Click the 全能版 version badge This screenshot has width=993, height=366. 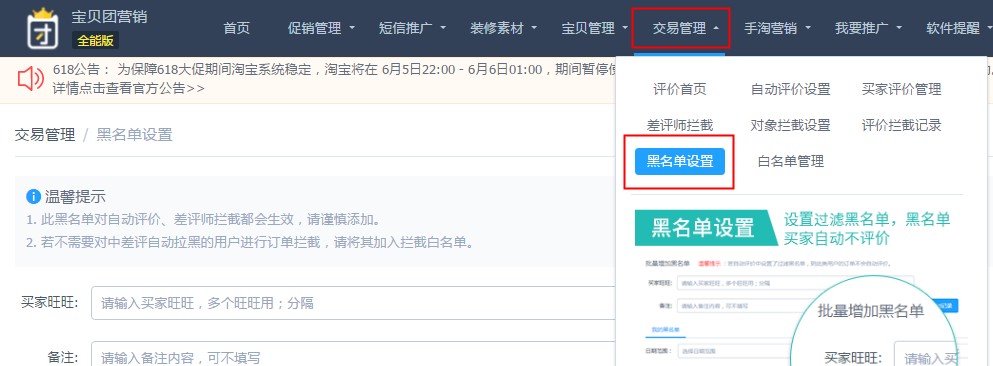tap(95, 41)
